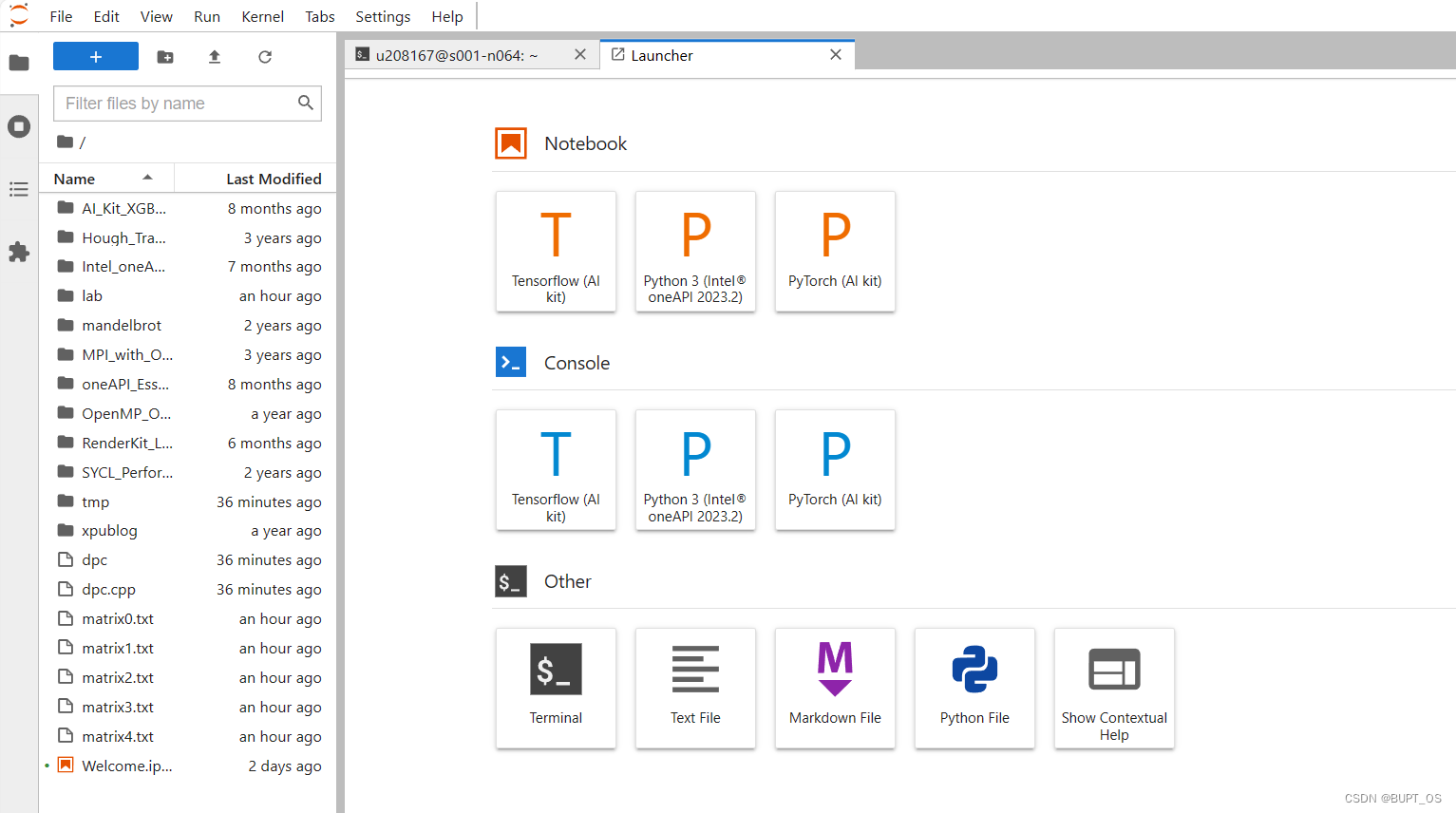1456x813 pixels.
Task: Select the AI_Kit_XGB... folder
Action: click(x=188, y=208)
